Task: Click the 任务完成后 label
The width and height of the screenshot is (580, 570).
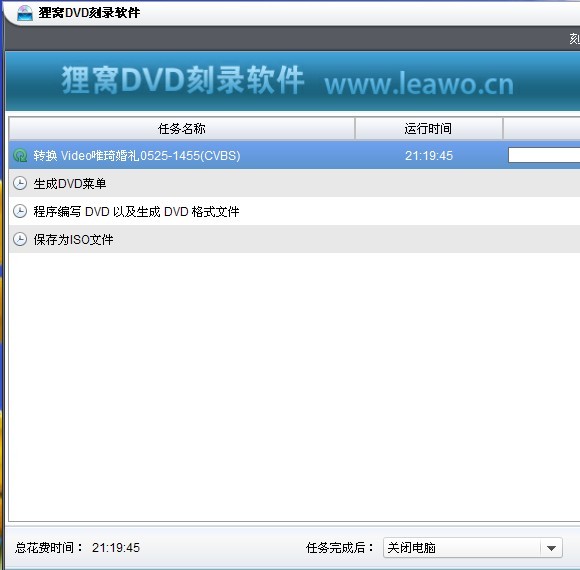Action: tap(339, 548)
